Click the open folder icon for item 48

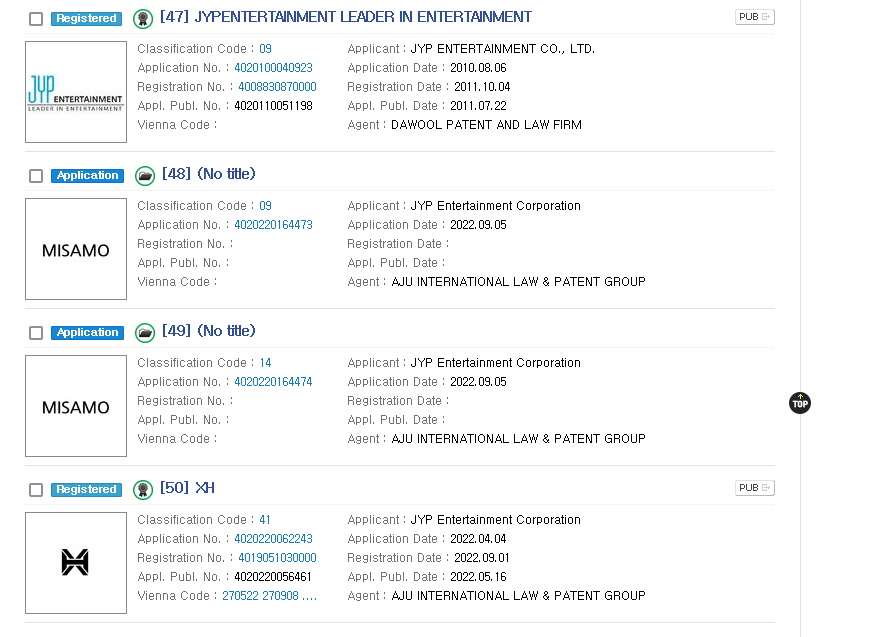pos(145,176)
